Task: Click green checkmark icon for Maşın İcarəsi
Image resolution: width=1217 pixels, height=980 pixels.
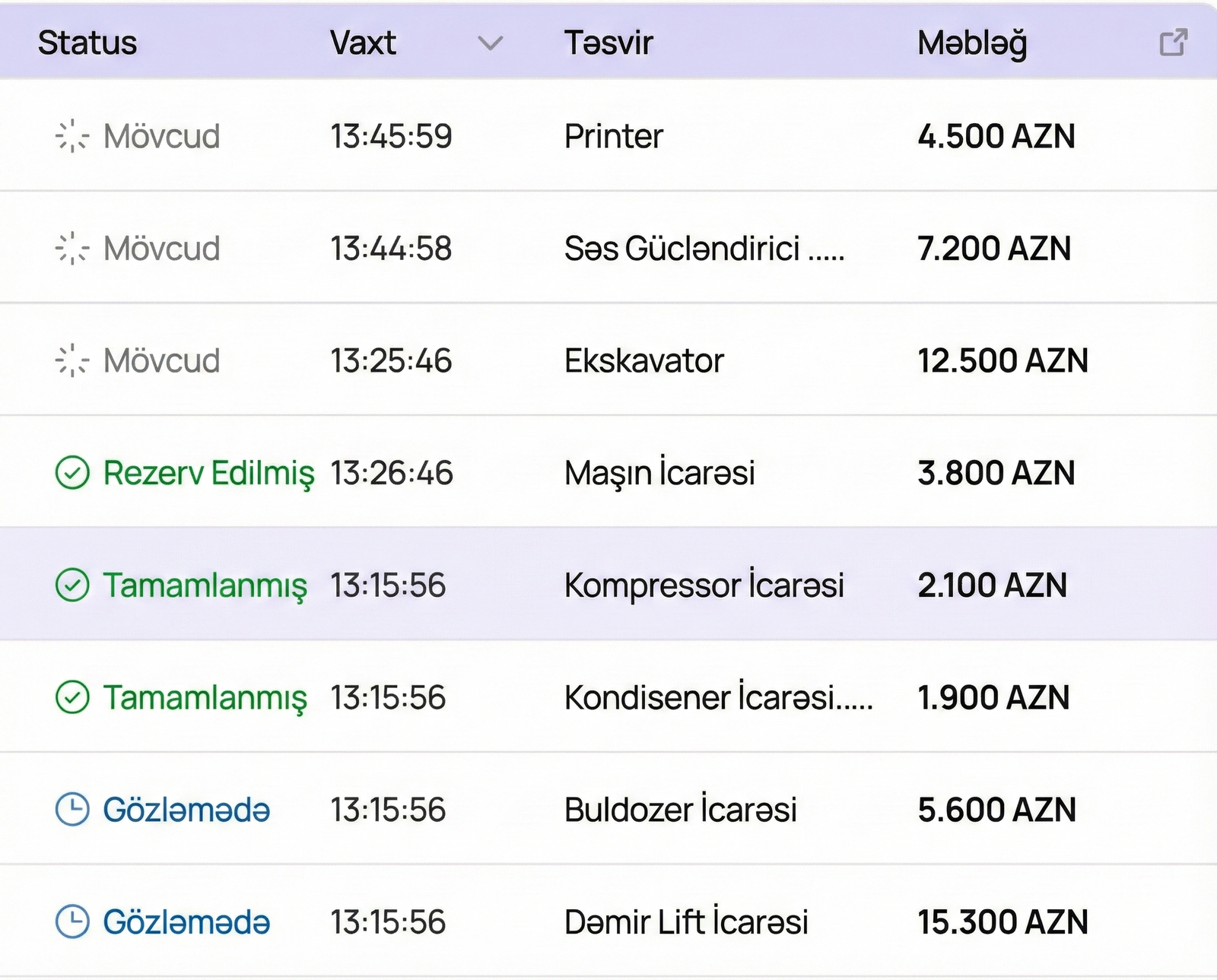Action: (x=72, y=473)
